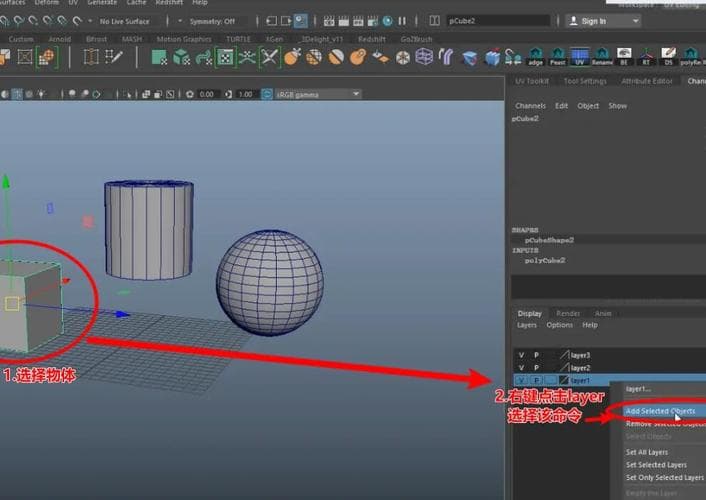
Task: Click the 'Rename' custom script shelf icon
Action: pyautogui.click(x=602, y=57)
